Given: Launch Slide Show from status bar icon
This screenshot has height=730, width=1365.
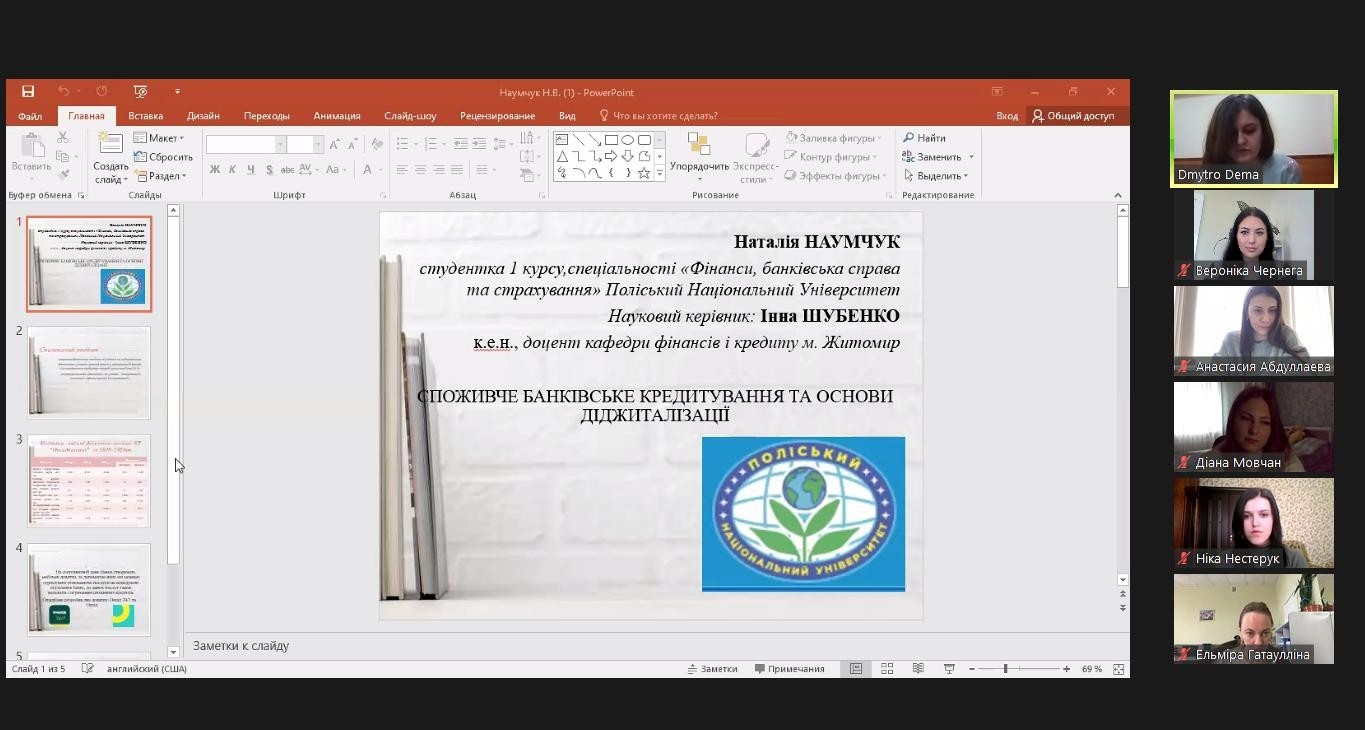Looking at the screenshot, I should click(x=949, y=669).
